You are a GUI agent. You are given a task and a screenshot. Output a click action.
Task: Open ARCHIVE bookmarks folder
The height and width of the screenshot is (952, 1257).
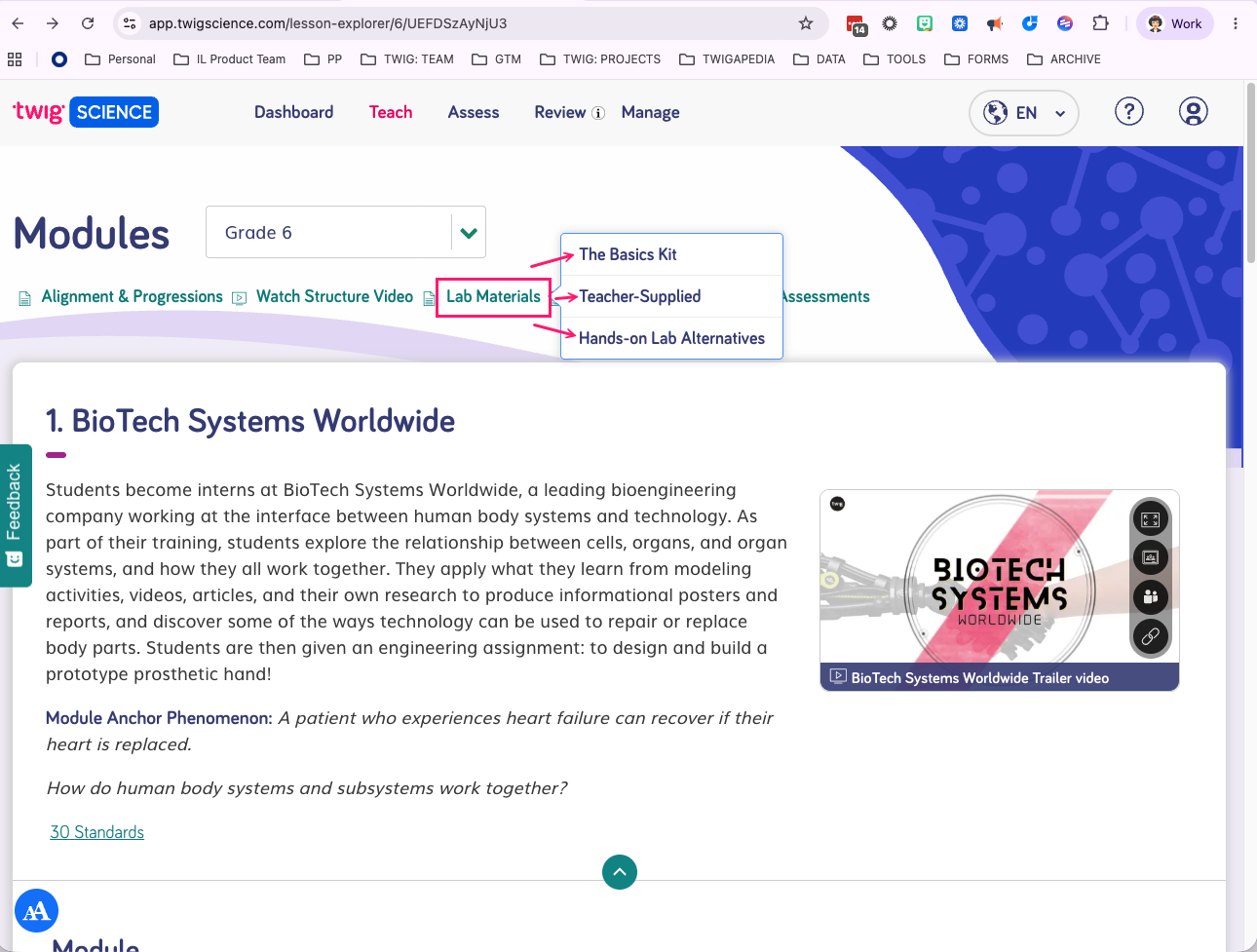(1064, 59)
